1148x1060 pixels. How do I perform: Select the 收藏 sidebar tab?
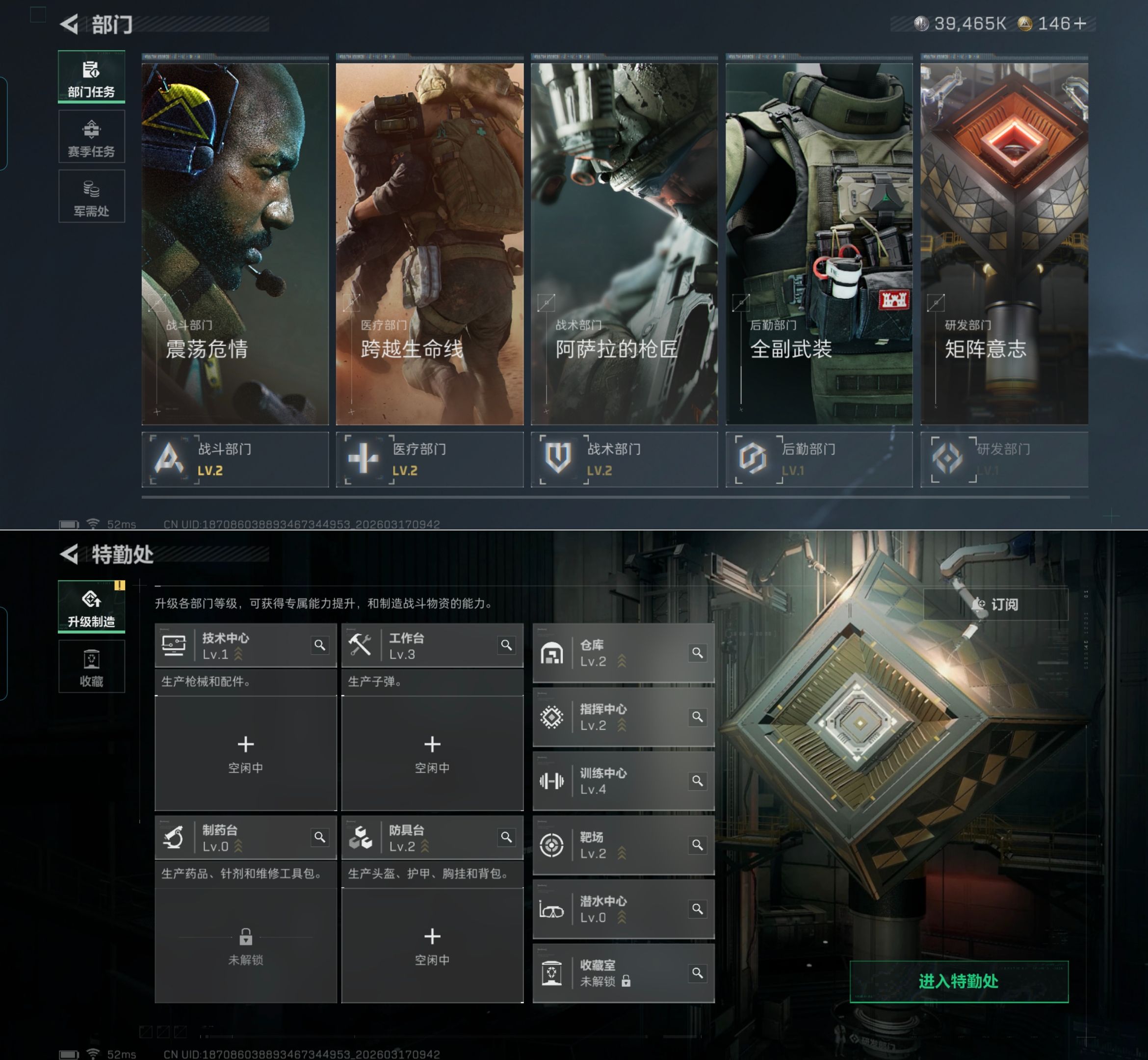pyautogui.click(x=91, y=667)
